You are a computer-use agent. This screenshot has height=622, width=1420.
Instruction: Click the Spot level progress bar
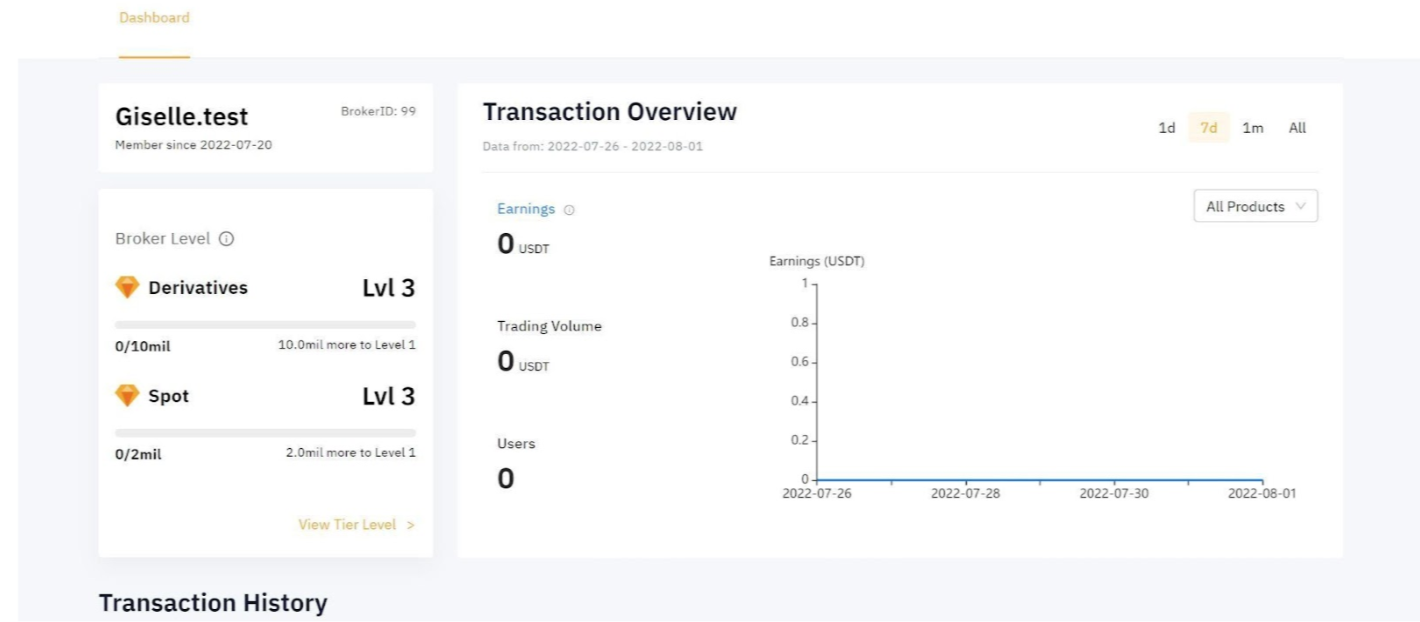coord(265,433)
